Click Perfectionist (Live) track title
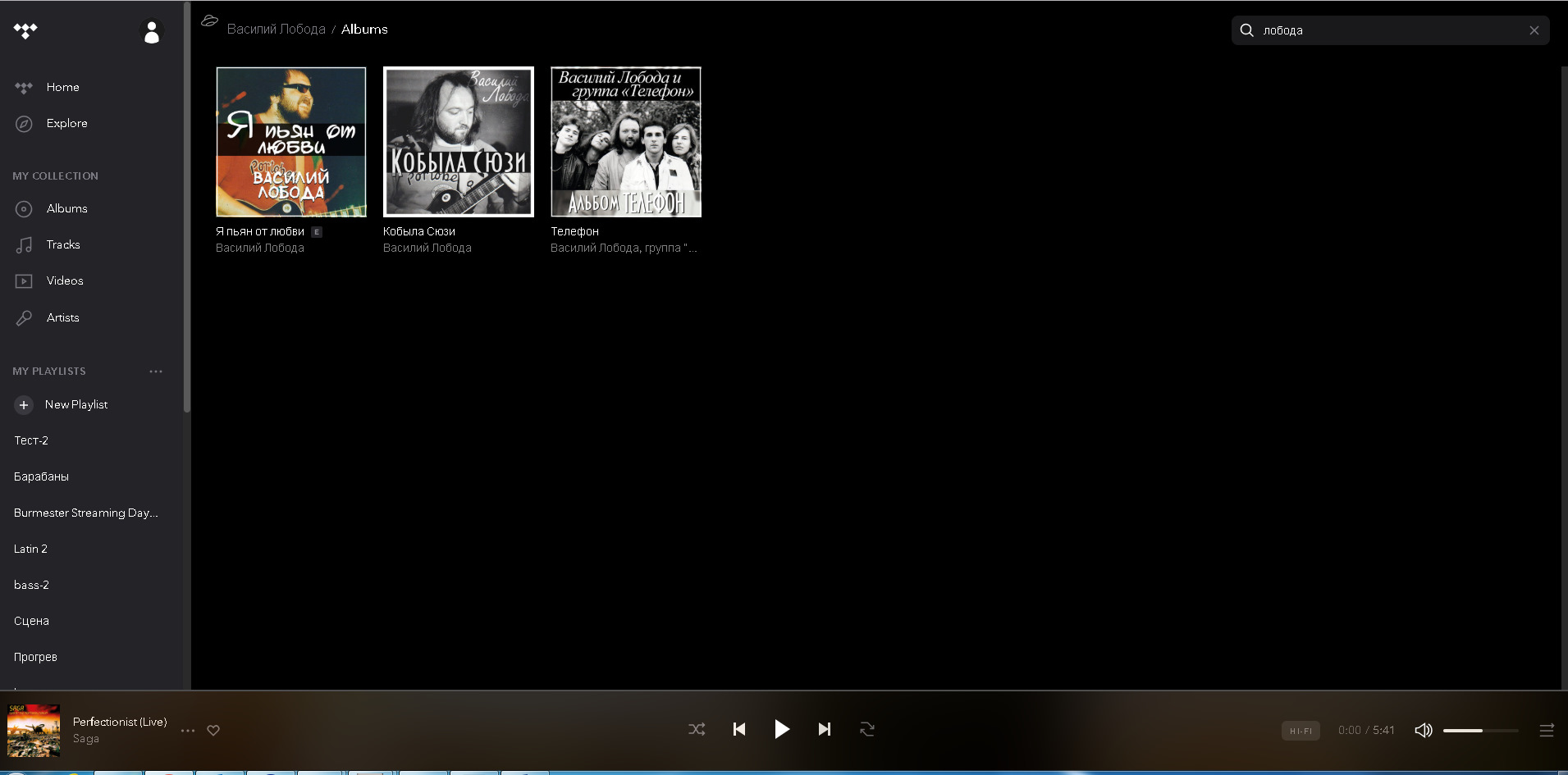1568x775 pixels. click(120, 722)
